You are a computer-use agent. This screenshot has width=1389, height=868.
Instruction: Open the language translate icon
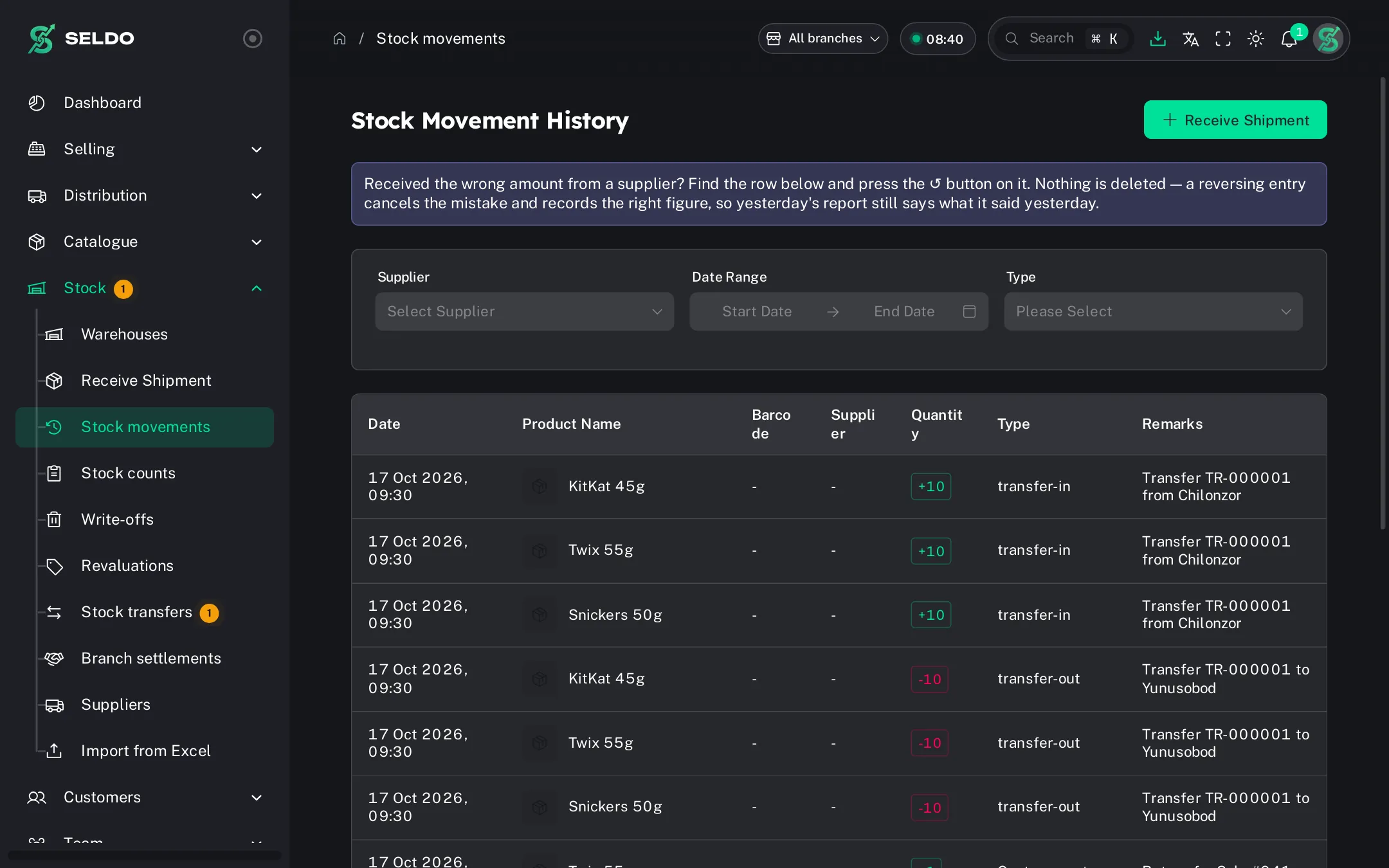tap(1190, 39)
